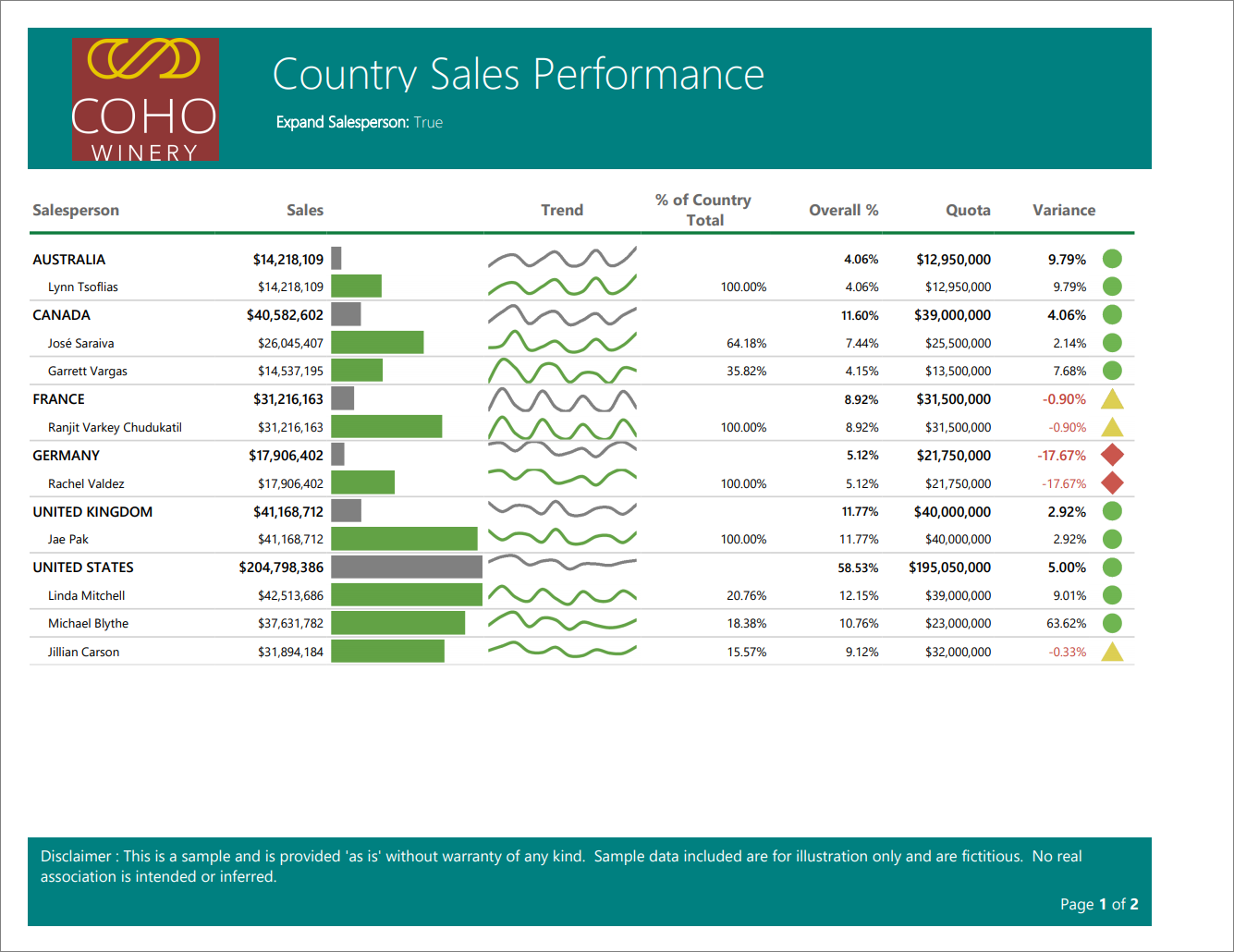Click the Country Sales Performance report title
The height and width of the screenshot is (952, 1234).
click(518, 74)
